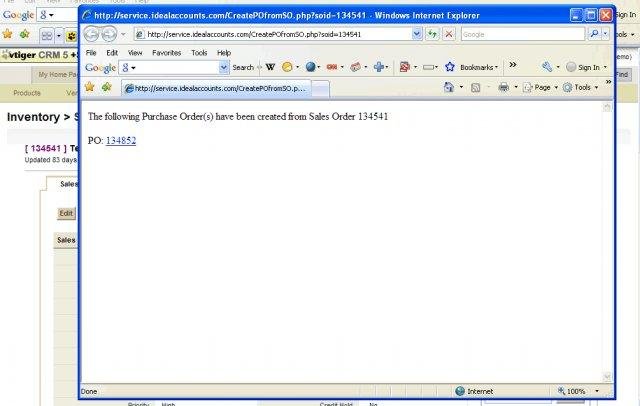640x406 pixels.
Task: Open the Page menu dropdown
Action: 541,87
